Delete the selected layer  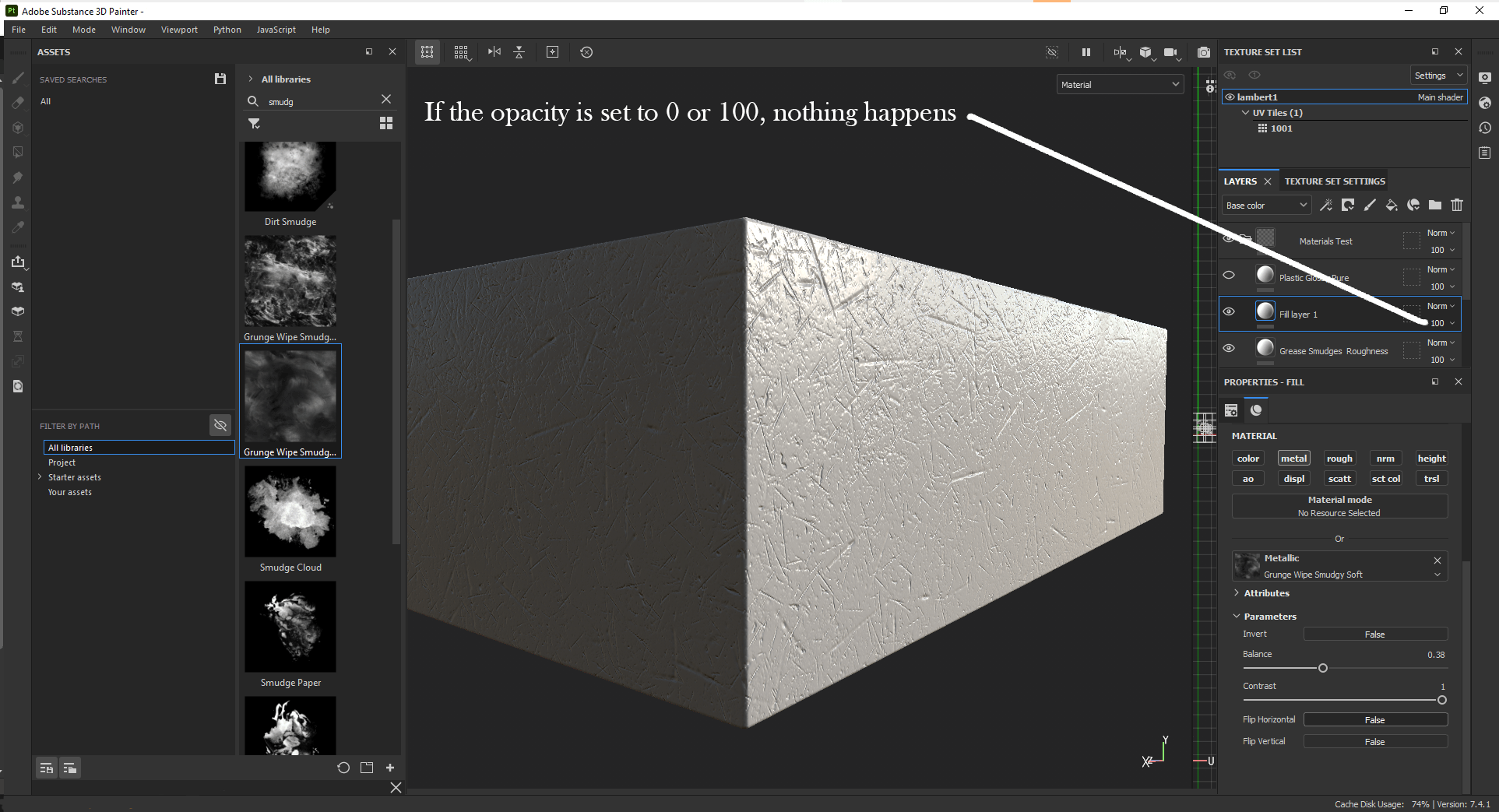click(1457, 205)
